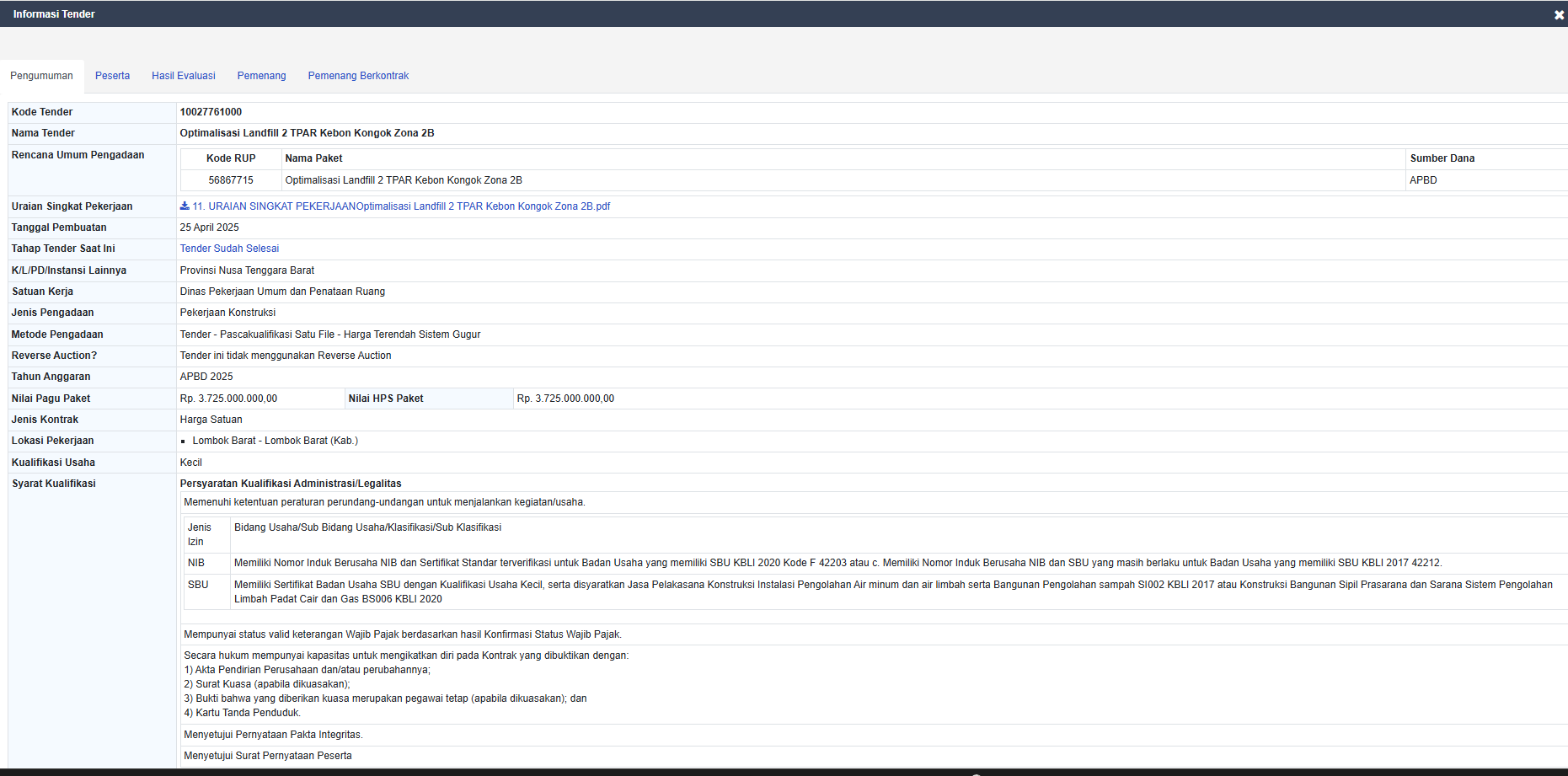
Task: Click the Informasi Tender title bar text
Action: click(54, 14)
